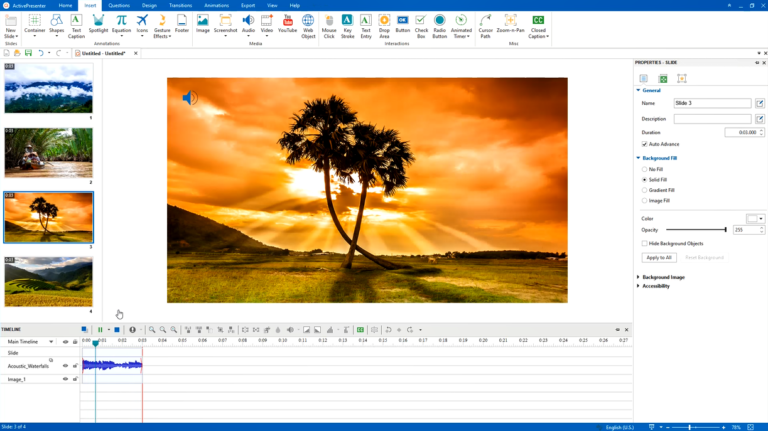Screen dimensions: 768x431
Task: Click the Opacity slider
Action: (x=696, y=230)
